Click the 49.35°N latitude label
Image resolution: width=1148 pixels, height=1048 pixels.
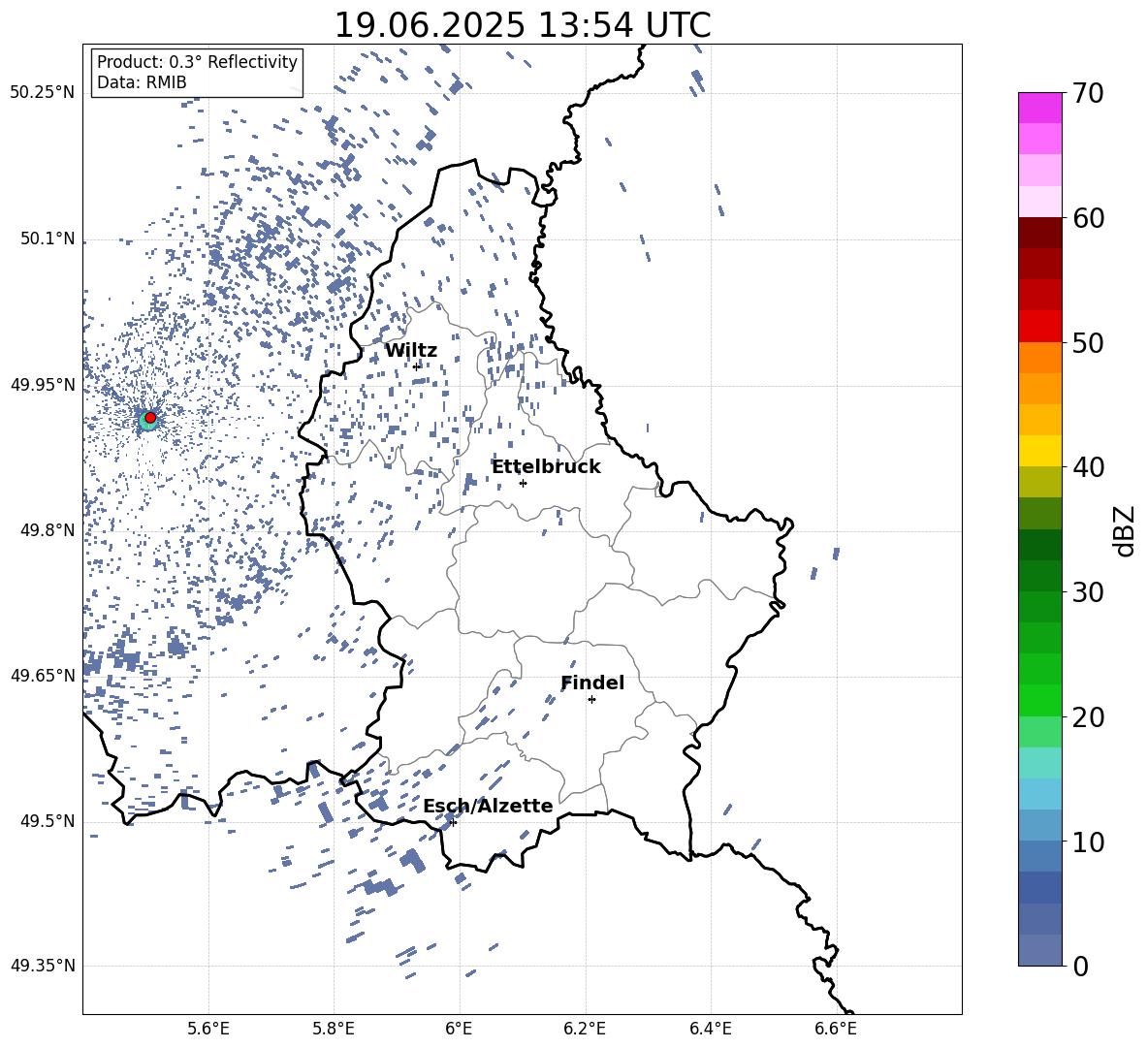pos(43,966)
